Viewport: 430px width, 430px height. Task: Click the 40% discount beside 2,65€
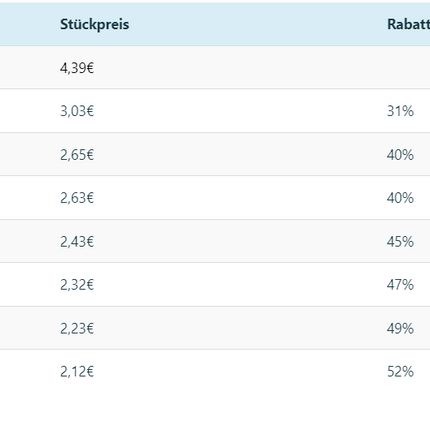click(400, 155)
